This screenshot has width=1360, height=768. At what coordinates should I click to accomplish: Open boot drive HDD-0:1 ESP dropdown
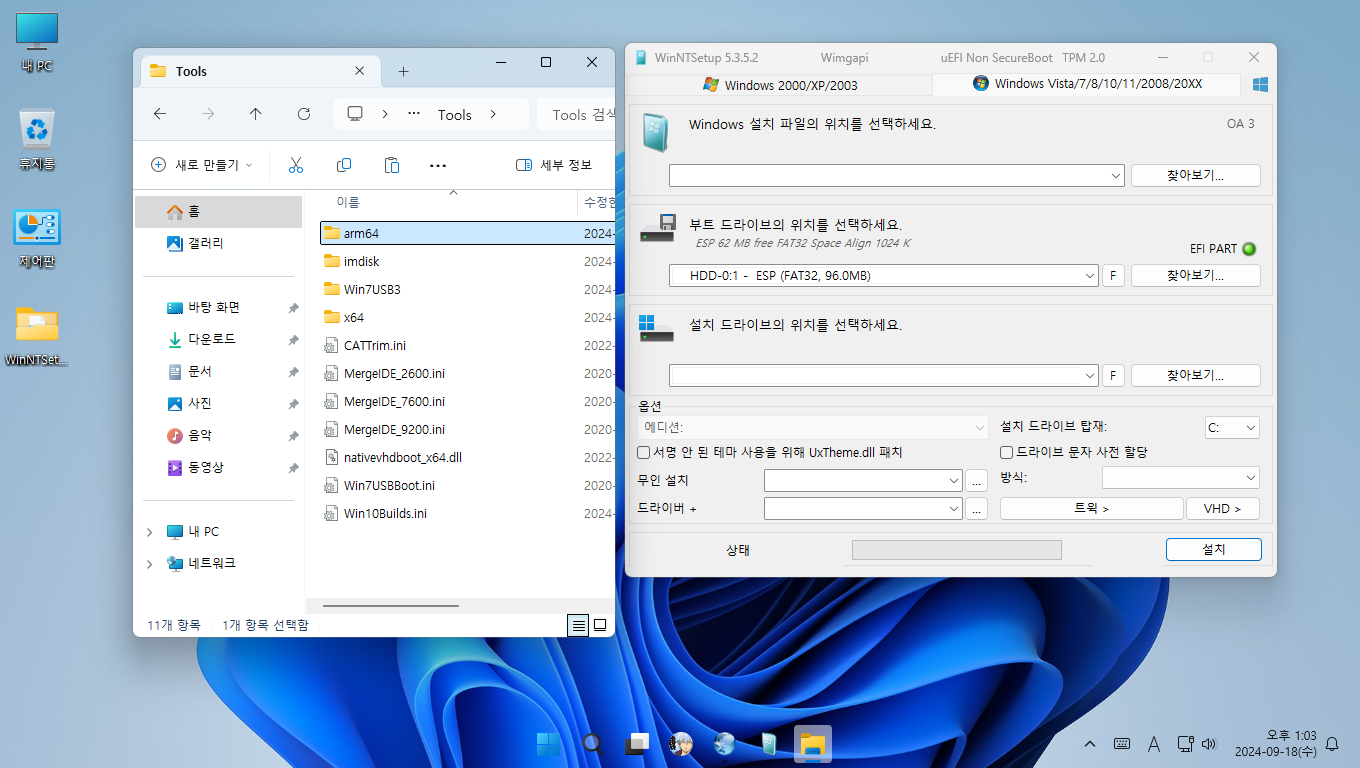(x=1089, y=275)
